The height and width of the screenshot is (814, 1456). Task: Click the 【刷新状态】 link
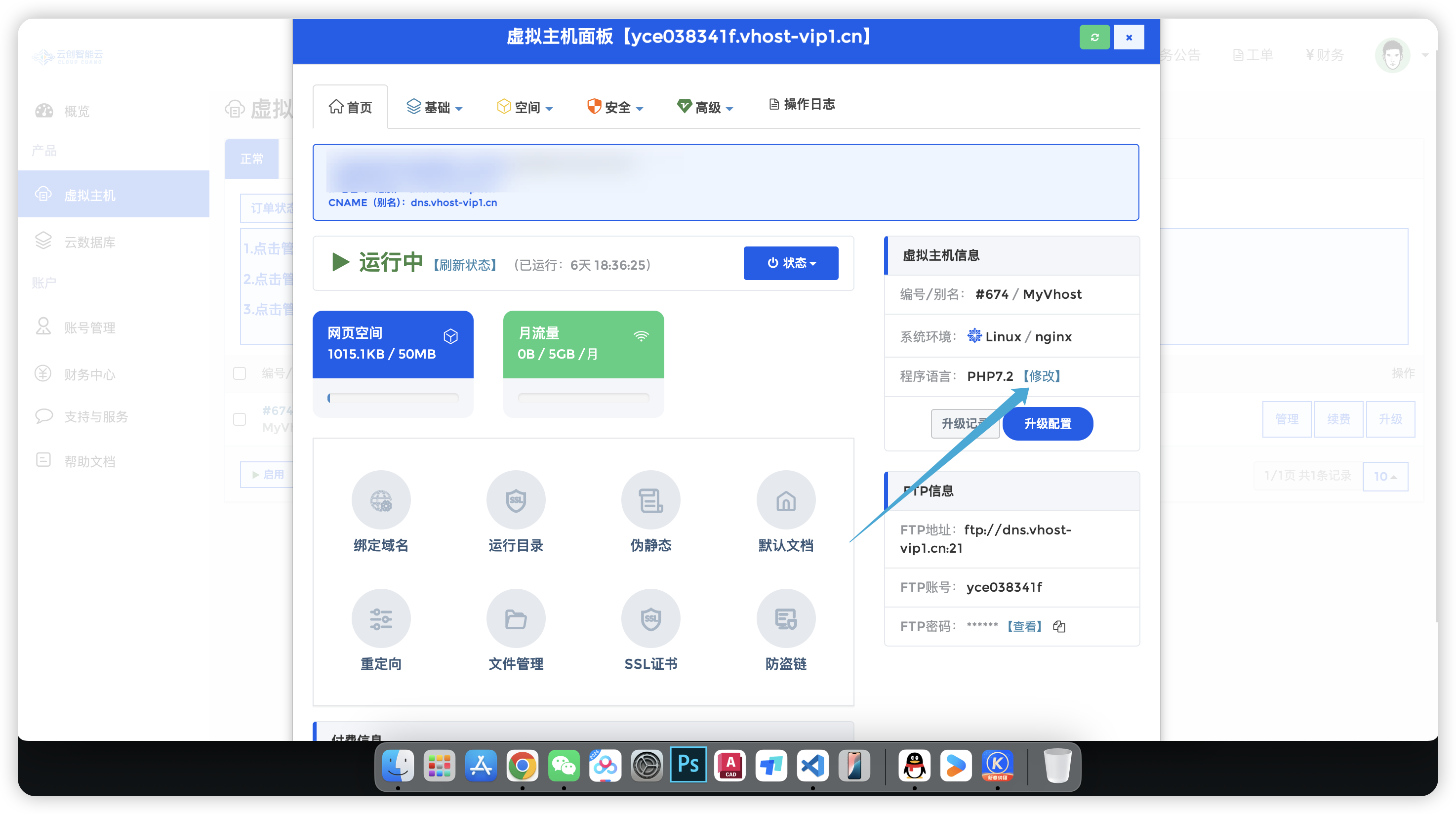(465, 265)
